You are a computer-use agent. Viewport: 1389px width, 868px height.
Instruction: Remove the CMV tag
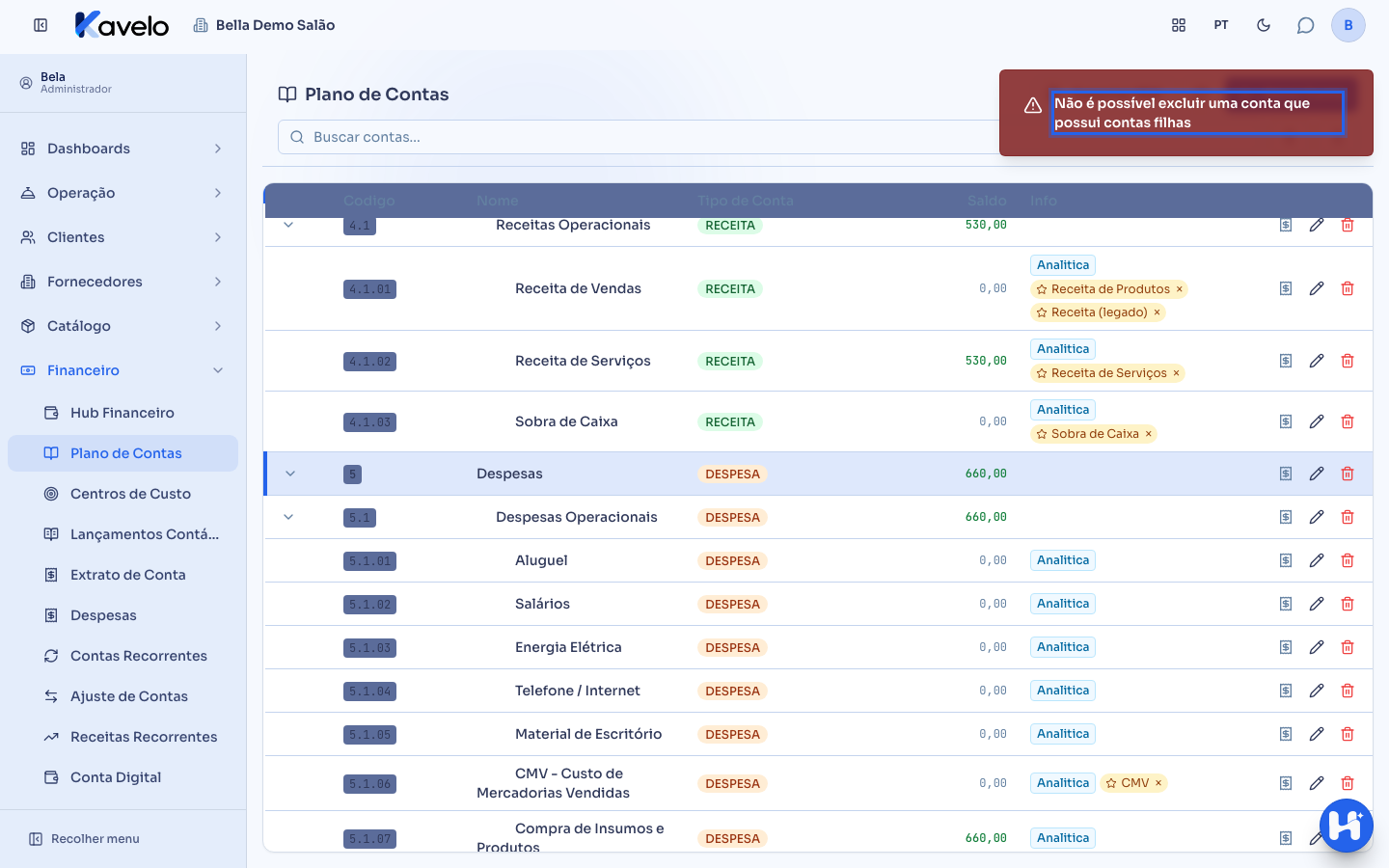pos(1158,783)
